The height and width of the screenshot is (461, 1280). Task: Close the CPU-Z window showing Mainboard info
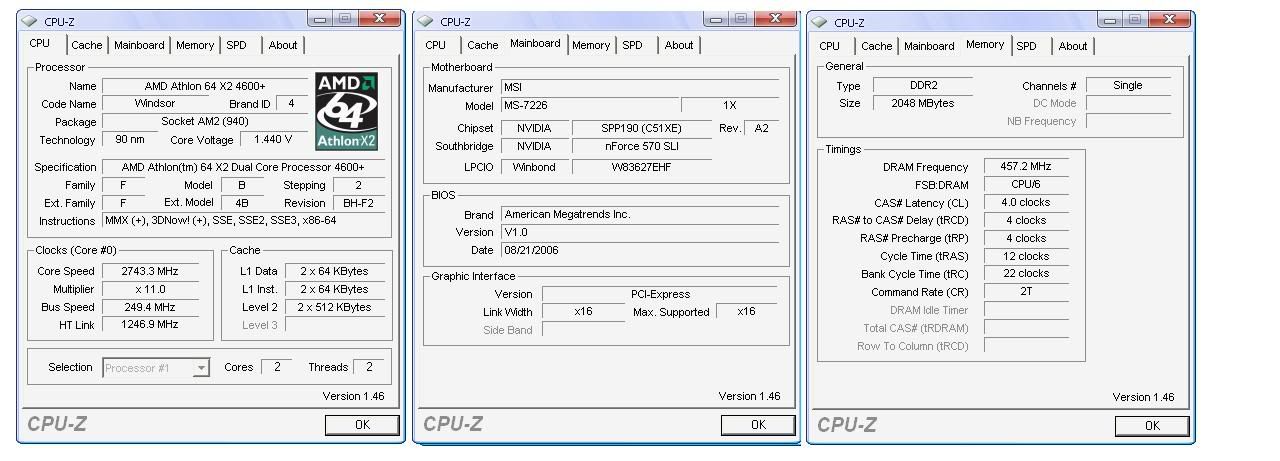tap(776, 19)
